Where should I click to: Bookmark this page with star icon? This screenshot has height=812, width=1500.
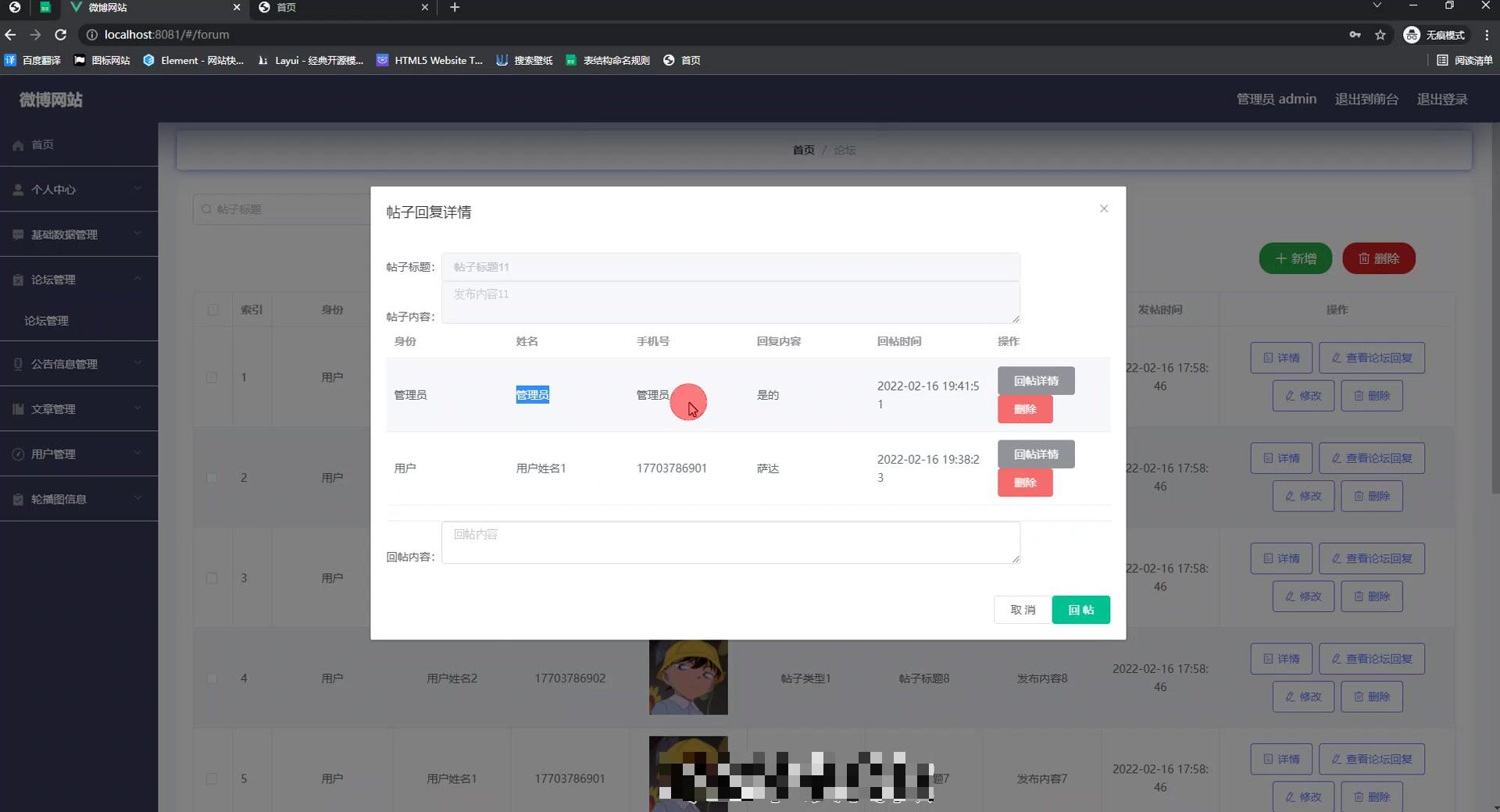click(x=1380, y=34)
